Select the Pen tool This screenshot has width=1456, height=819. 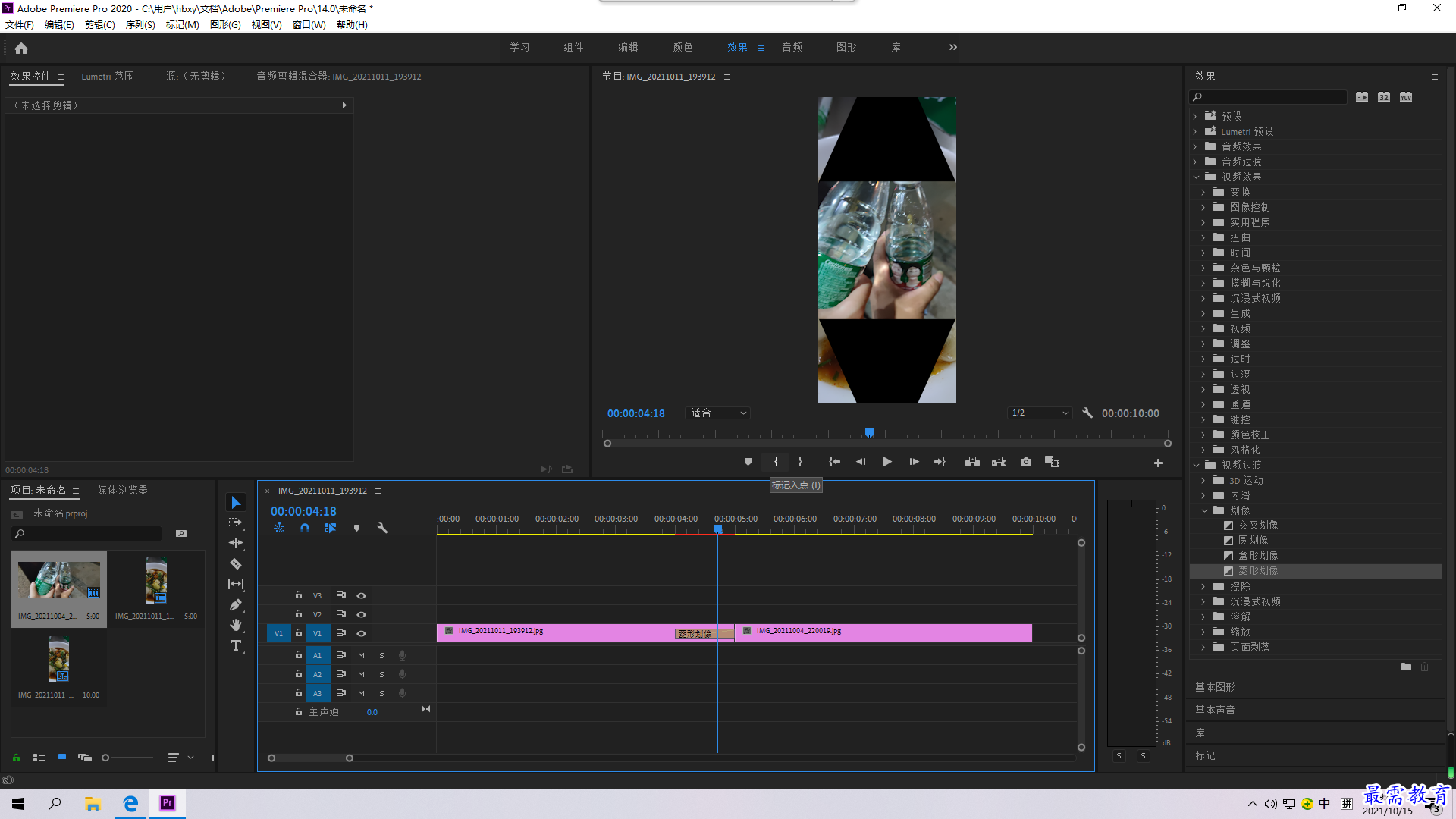tap(236, 604)
